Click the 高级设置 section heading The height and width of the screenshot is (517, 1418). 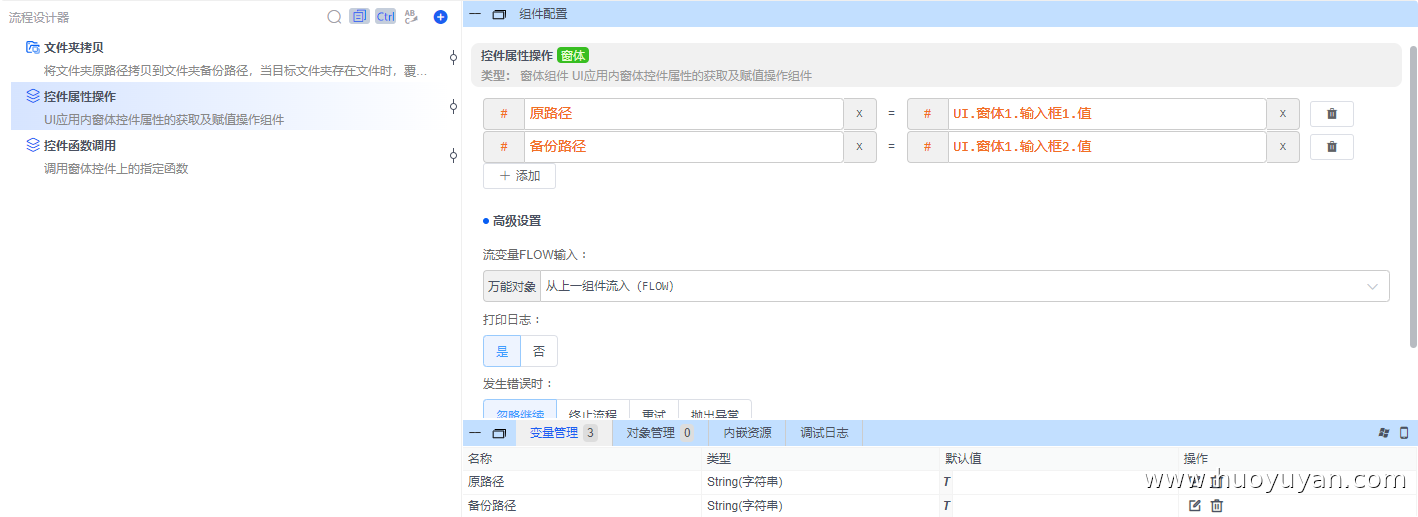tap(516, 221)
